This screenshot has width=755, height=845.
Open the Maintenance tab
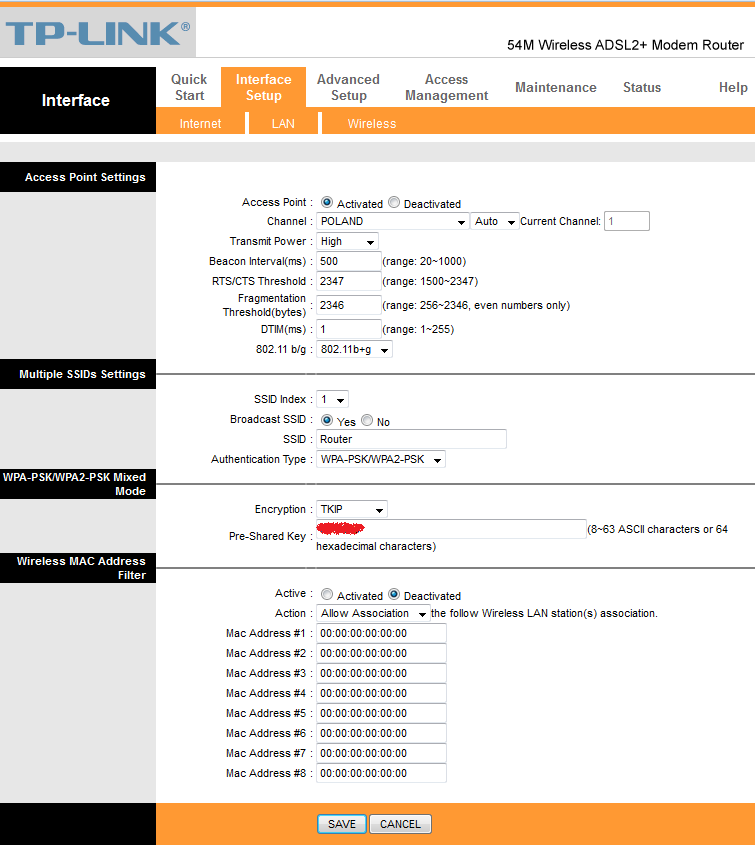[x=556, y=87]
